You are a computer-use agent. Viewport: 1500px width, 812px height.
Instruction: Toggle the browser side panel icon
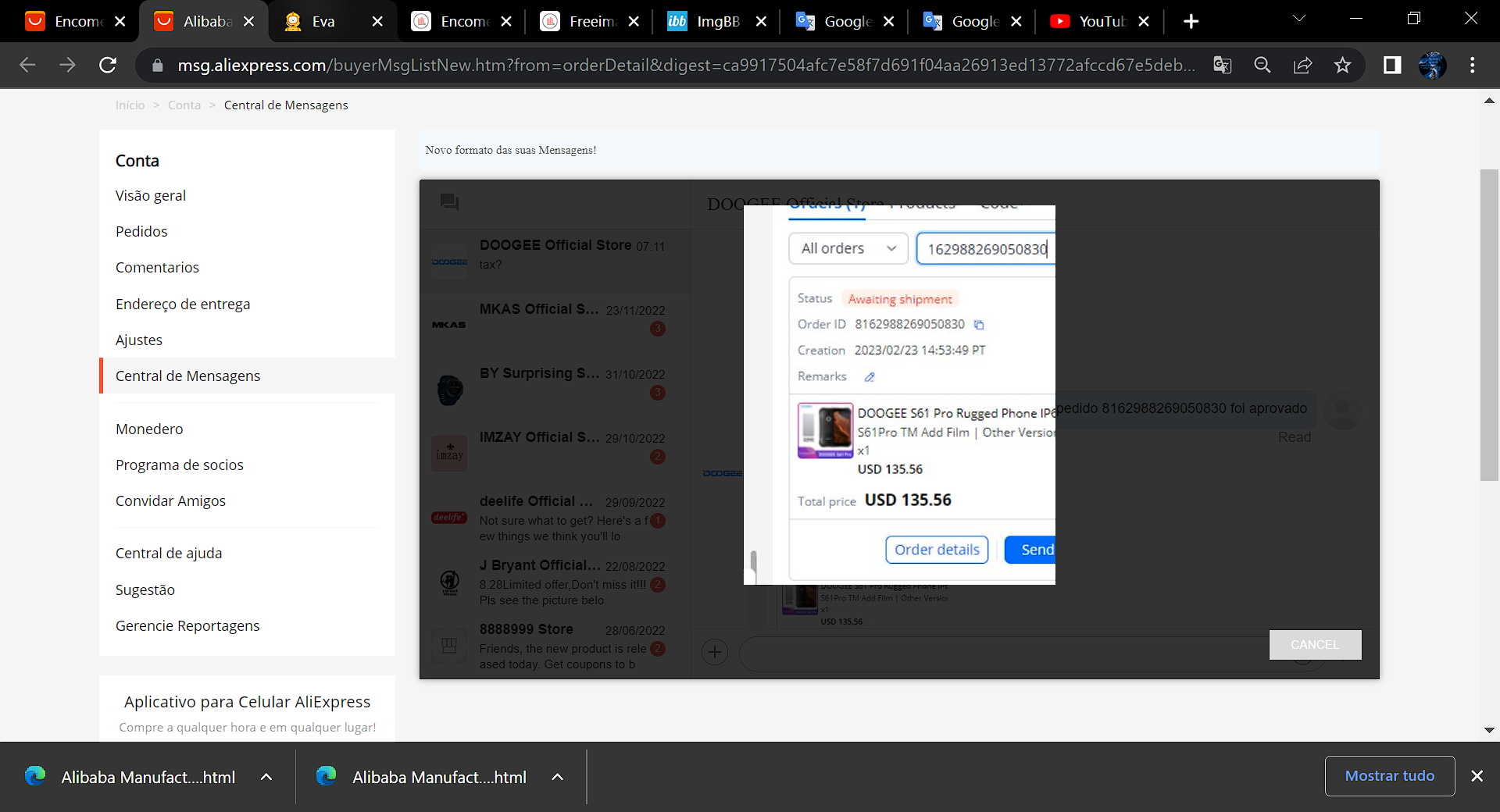pyautogui.click(x=1392, y=65)
